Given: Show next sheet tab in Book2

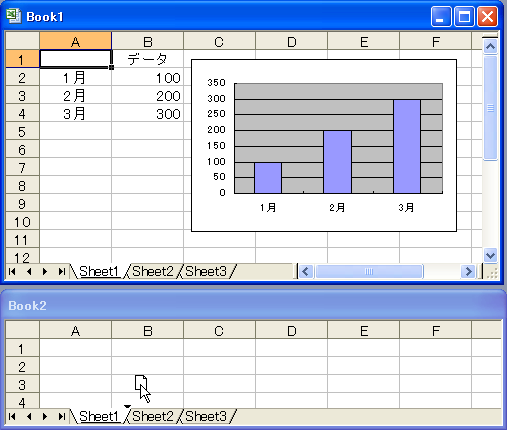Looking at the screenshot, I should [45, 417].
